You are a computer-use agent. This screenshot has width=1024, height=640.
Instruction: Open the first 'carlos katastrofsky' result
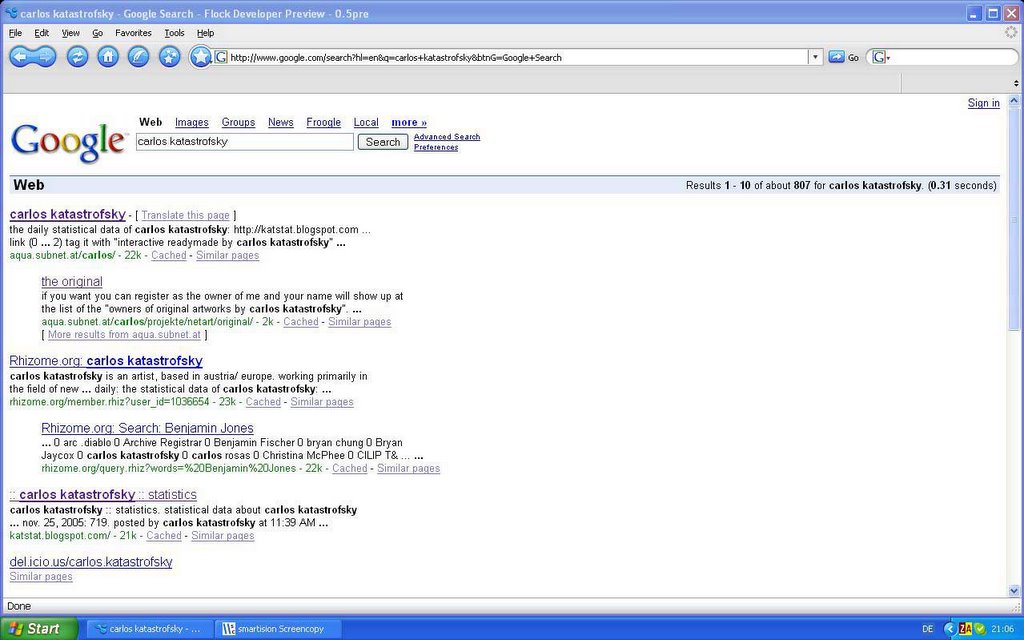click(68, 214)
